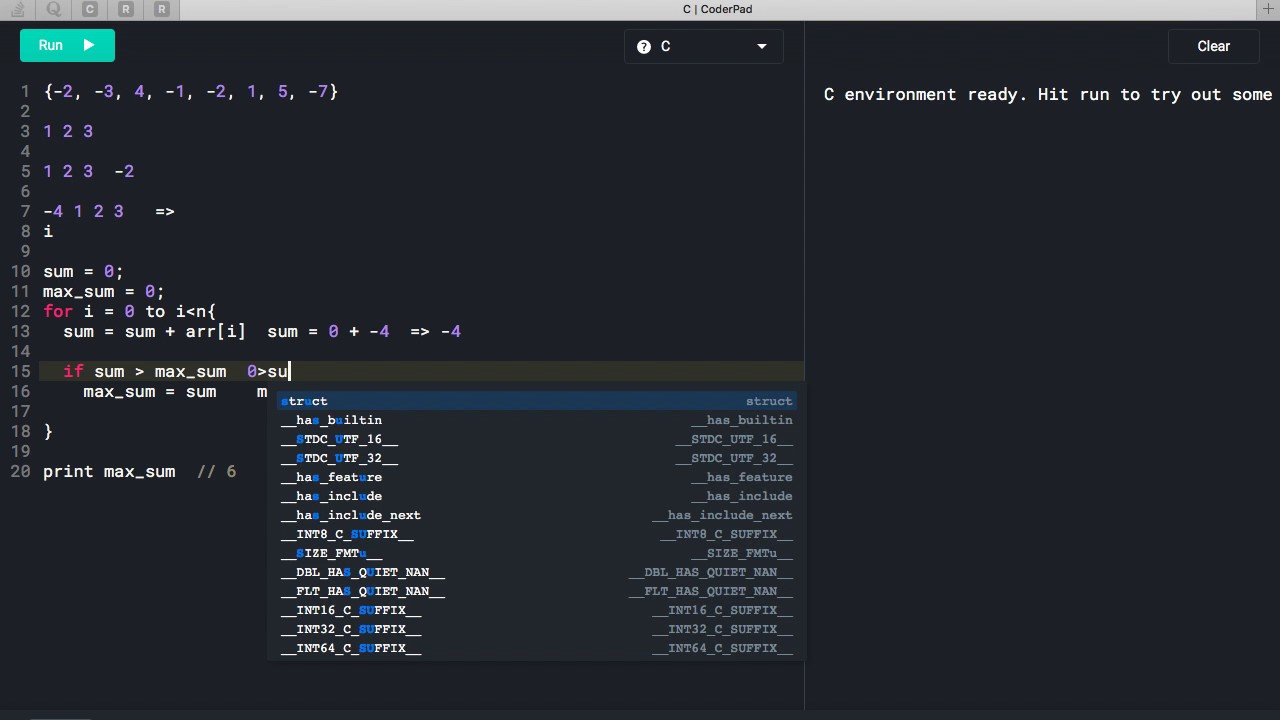Open the R pinned tab beside C tab
The image size is (1280, 720).
coord(126,9)
